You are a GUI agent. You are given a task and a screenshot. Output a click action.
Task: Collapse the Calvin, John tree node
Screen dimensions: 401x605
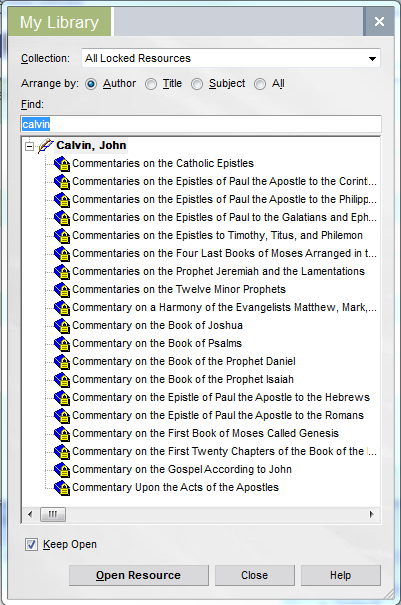[x=29, y=146]
